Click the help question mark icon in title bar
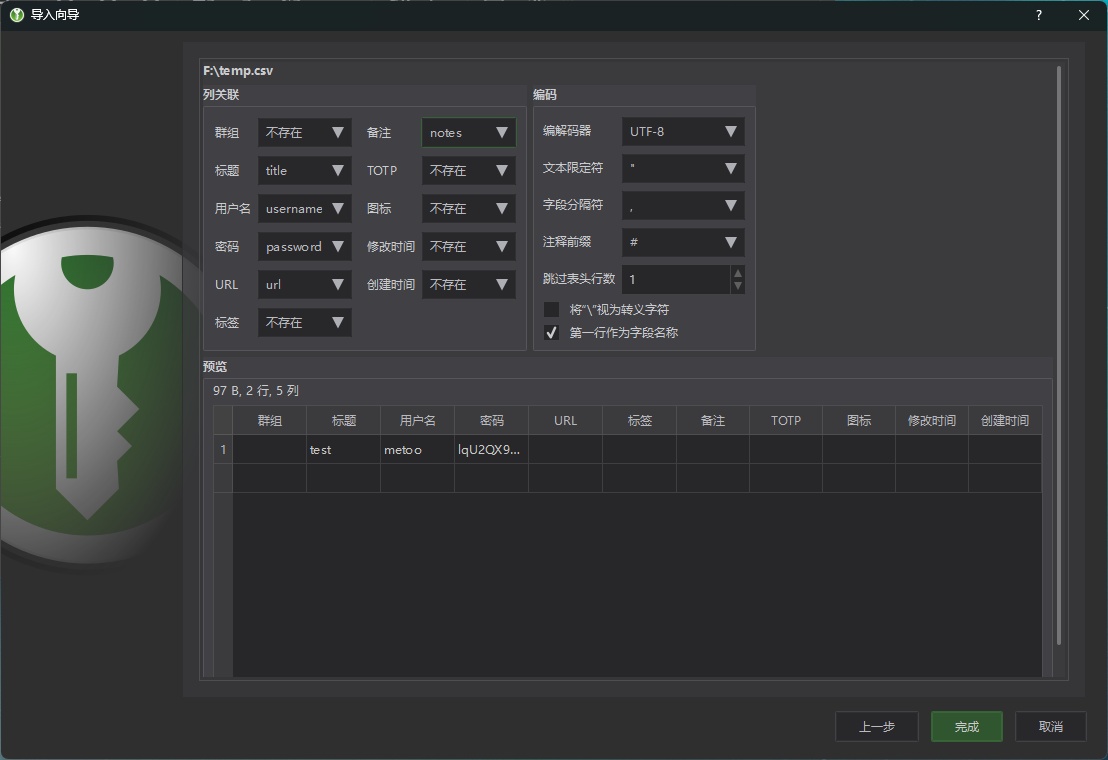The image size is (1108, 760). (x=1038, y=15)
